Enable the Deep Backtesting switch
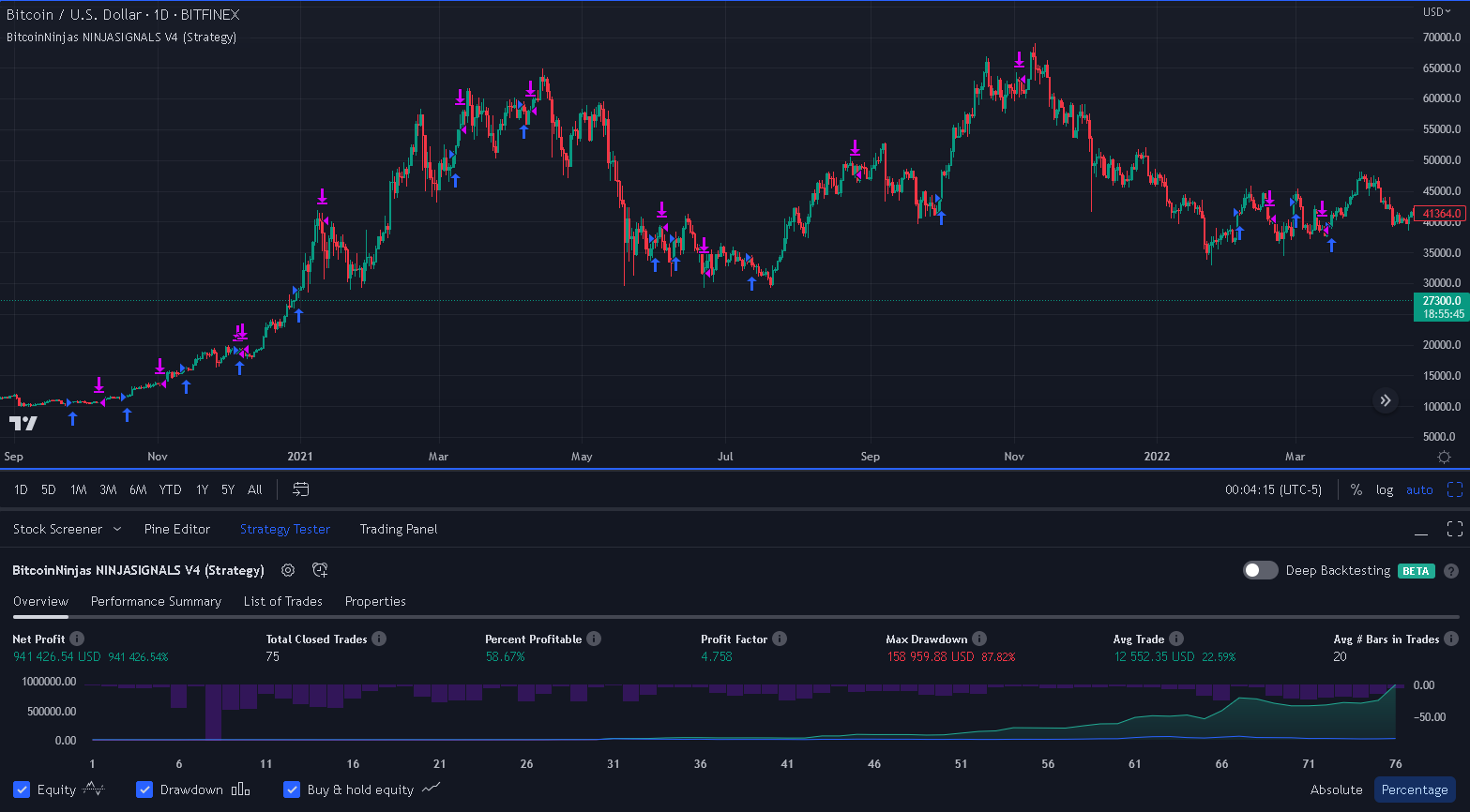Viewport: 1470px width, 812px height. [1261, 570]
